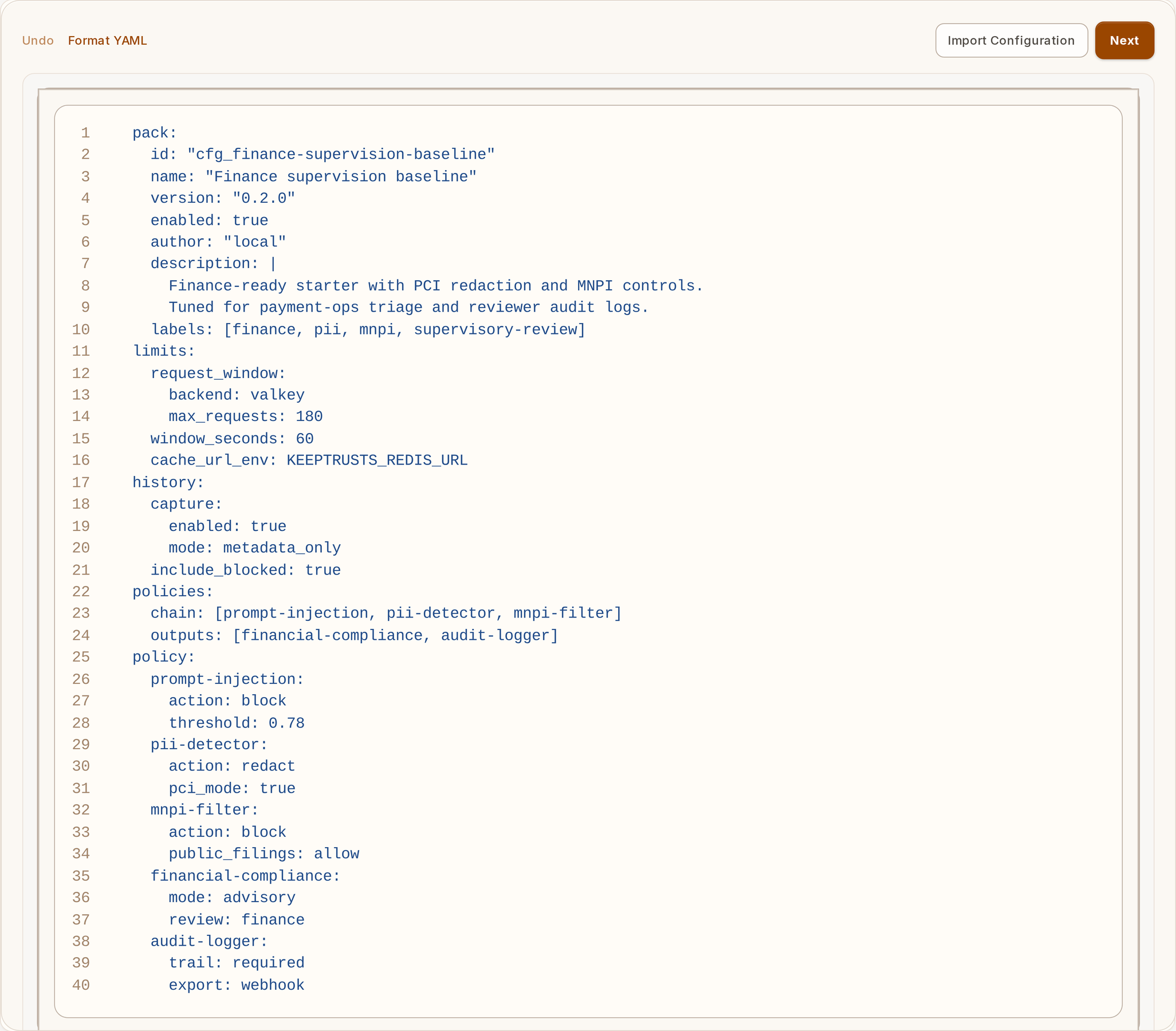The height and width of the screenshot is (1031, 1176).
Task: Click 'prompt-injection:' key on line 26
Action: point(227,679)
